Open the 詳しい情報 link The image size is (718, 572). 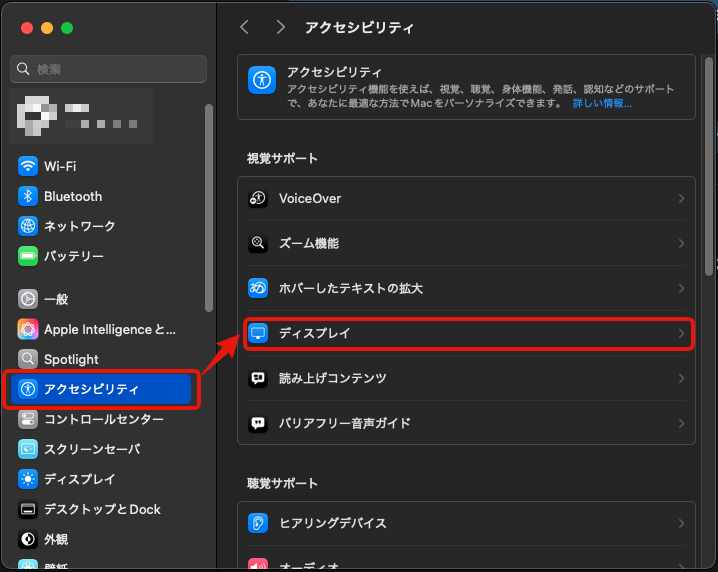coord(602,103)
